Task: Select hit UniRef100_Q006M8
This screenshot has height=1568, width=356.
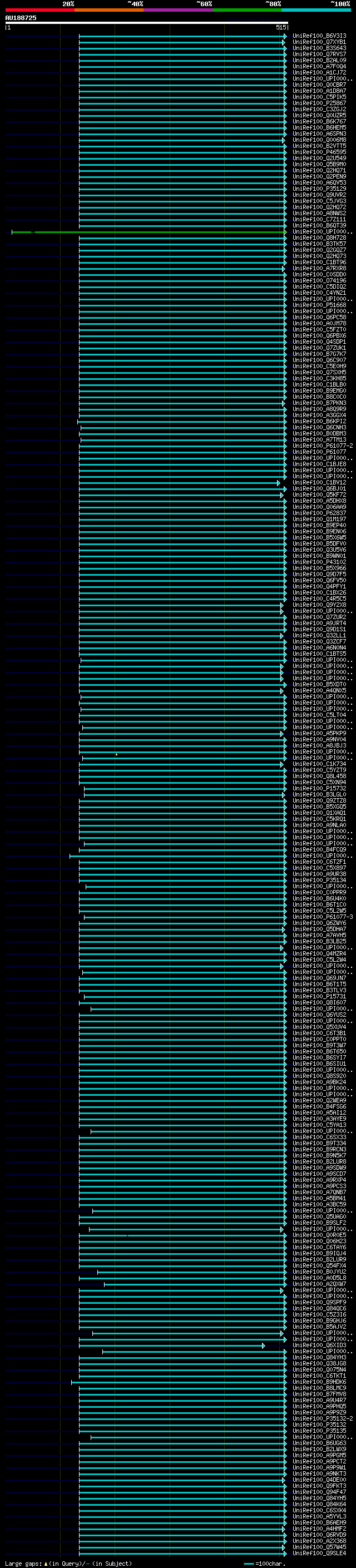Action: pyautogui.click(x=319, y=140)
